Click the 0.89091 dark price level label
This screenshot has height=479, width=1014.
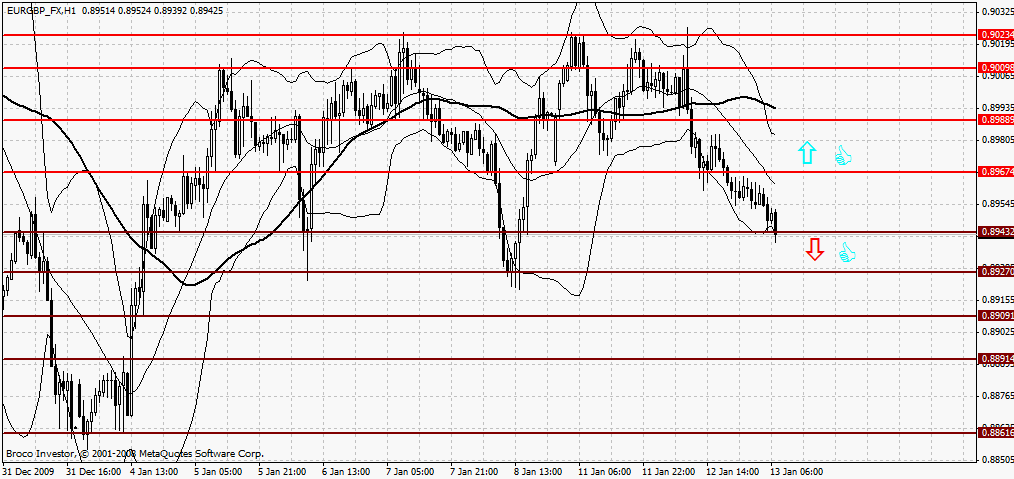[x=997, y=316]
